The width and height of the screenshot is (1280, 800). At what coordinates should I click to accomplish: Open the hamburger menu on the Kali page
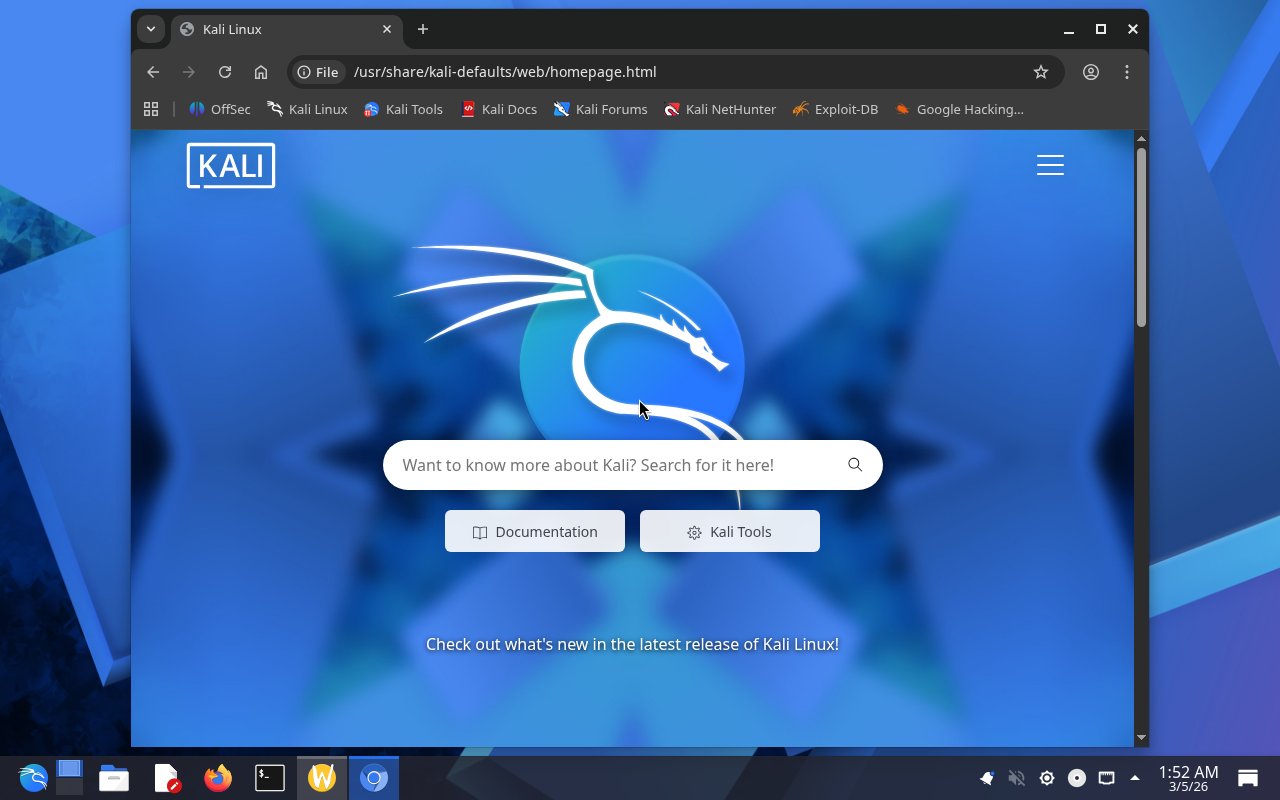click(x=1050, y=165)
